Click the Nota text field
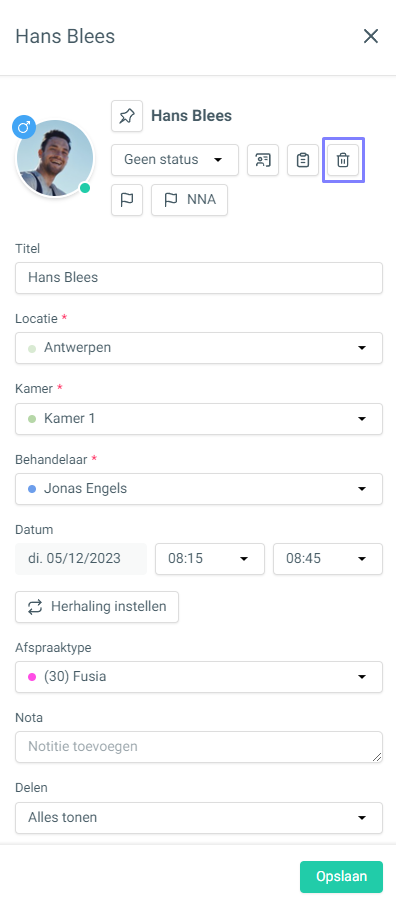 [199, 747]
